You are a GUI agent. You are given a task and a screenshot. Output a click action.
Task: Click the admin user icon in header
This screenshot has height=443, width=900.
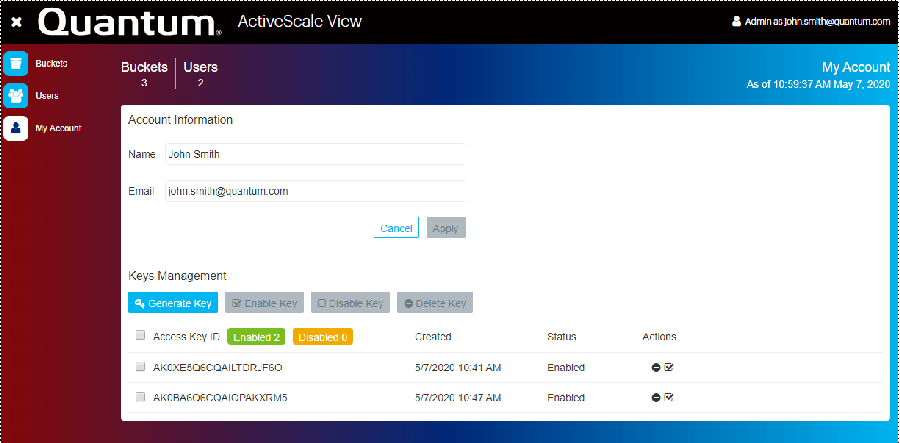click(x=737, y=21)
